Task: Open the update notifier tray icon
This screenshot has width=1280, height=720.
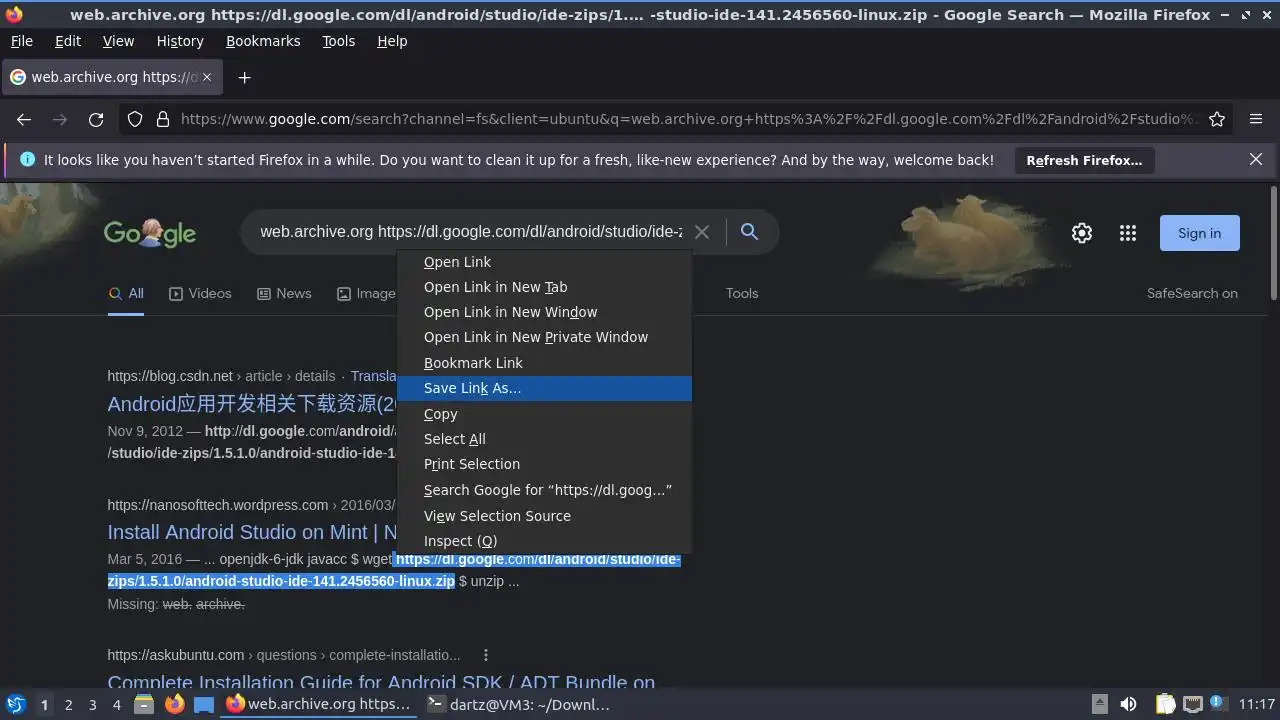Action: (1219, 704)
